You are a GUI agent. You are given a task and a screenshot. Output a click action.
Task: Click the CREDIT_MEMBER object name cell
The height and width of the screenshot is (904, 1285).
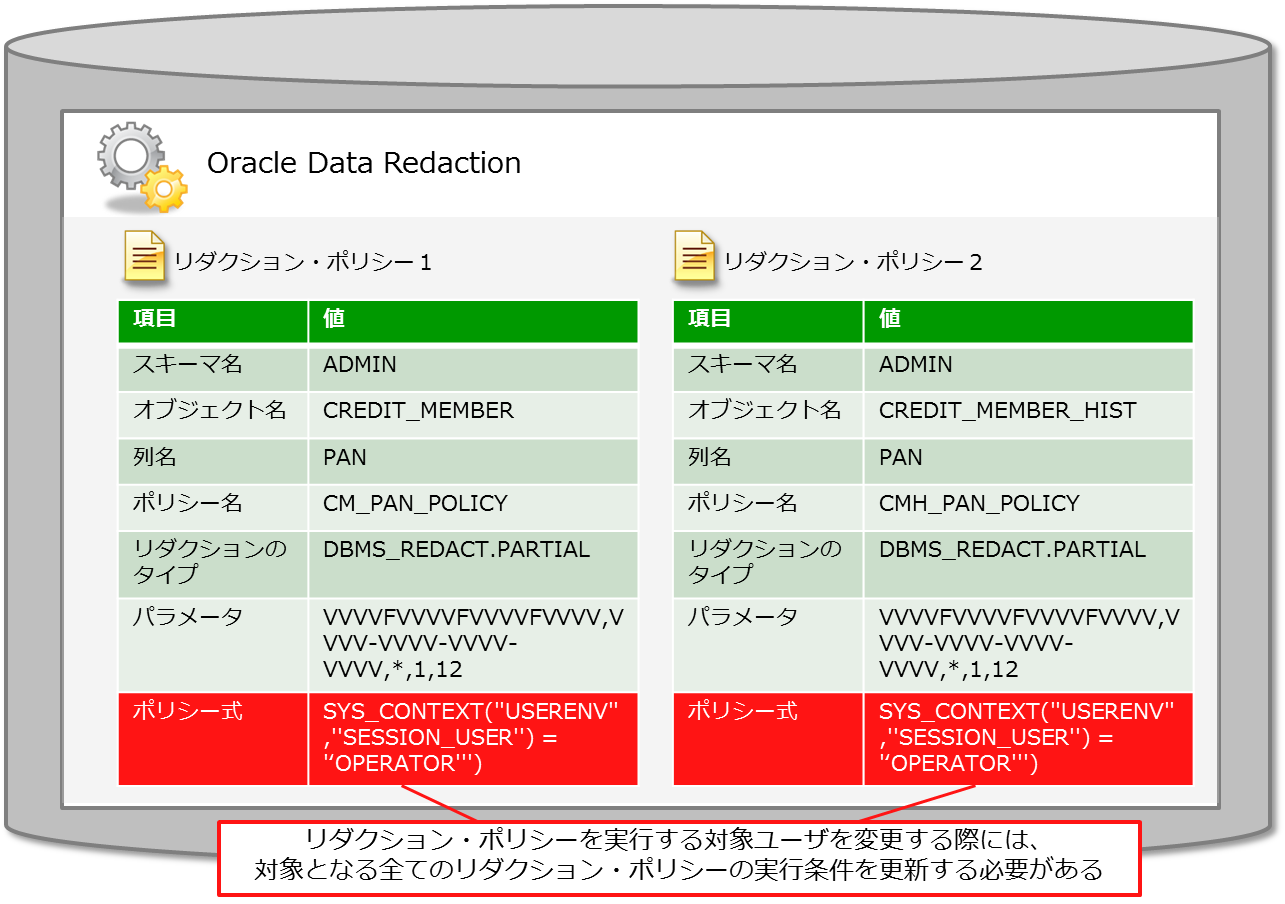point(473,414)
